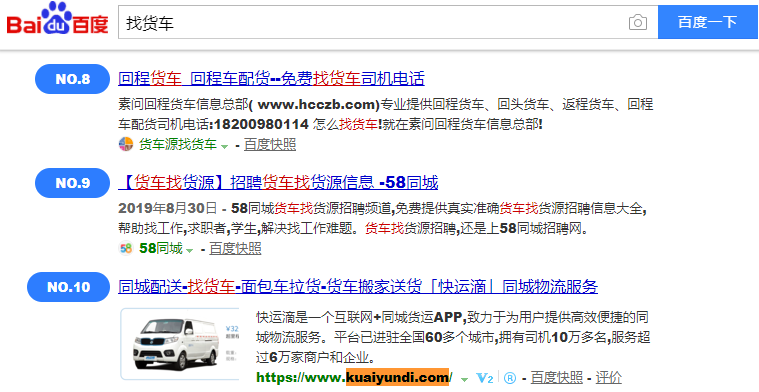Expand dropdown arrow beside kuaiyundi URL
Viewport: 759px width, 392px height.
click(x=464, y=379)
